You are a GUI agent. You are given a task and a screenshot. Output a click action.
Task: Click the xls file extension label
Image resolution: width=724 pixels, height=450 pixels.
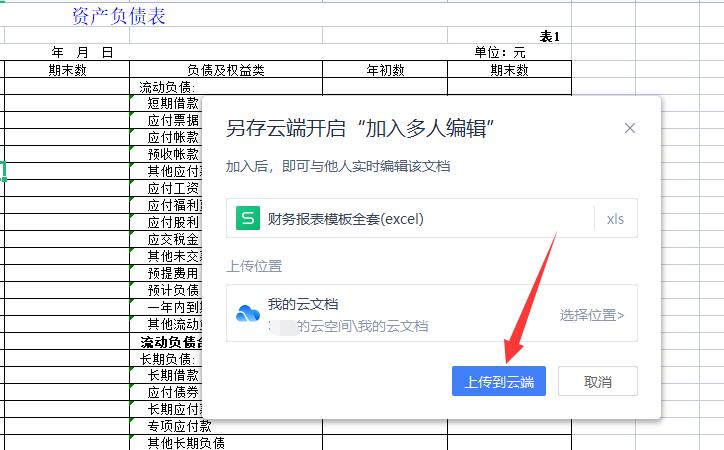point(615,219)
